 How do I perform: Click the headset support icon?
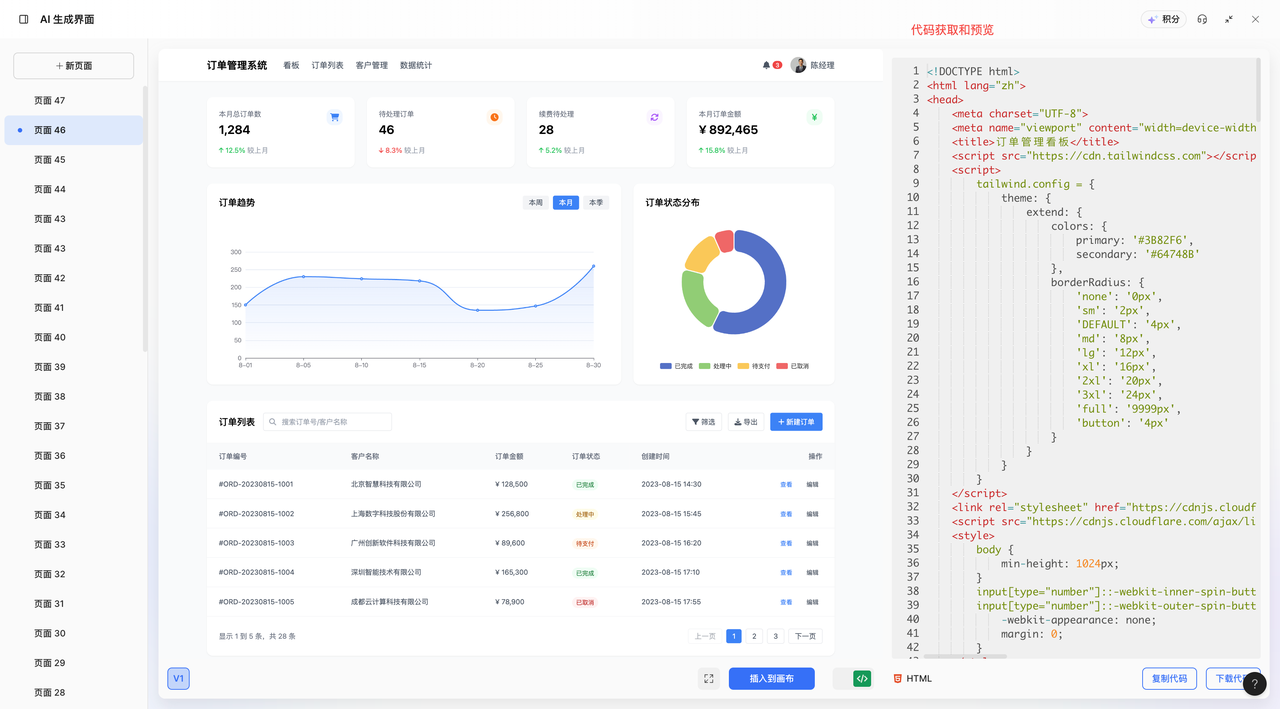(1202, 19)
